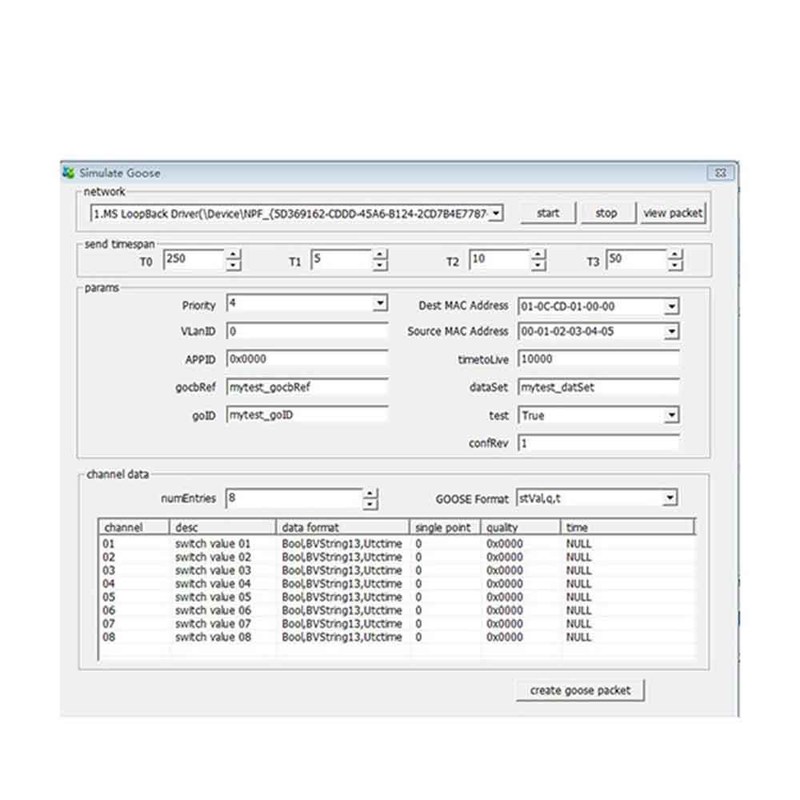
Task: Increase the numEntries value
Action: (x=371, y=493)
